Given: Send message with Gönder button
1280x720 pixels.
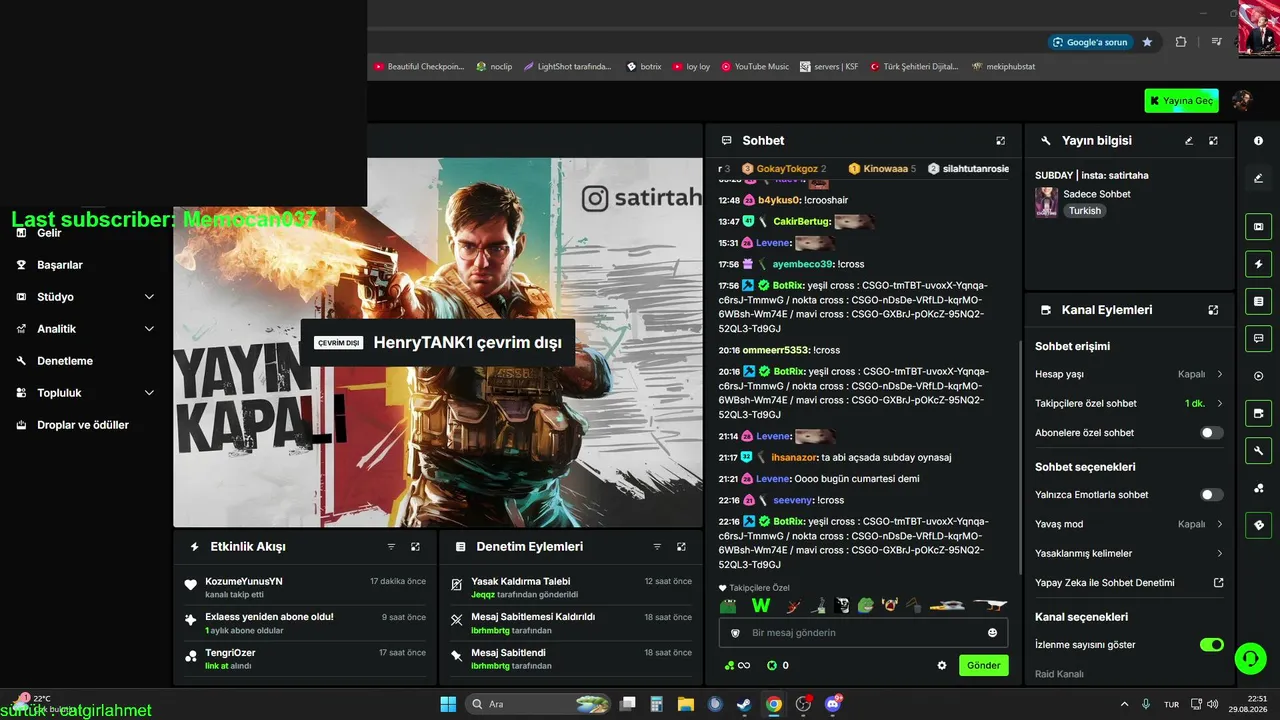Looking at the screenshot, I should (x=983, y=665).
